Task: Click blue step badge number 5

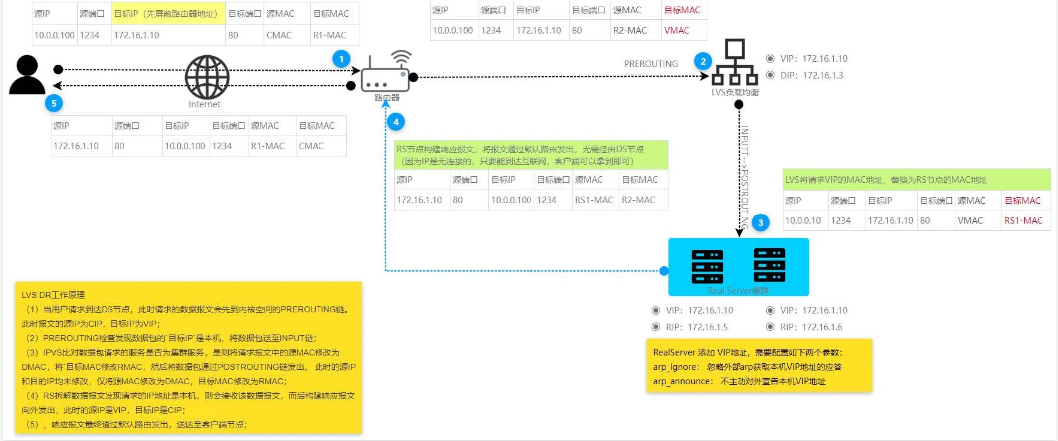Action: (x=56, y=102)
